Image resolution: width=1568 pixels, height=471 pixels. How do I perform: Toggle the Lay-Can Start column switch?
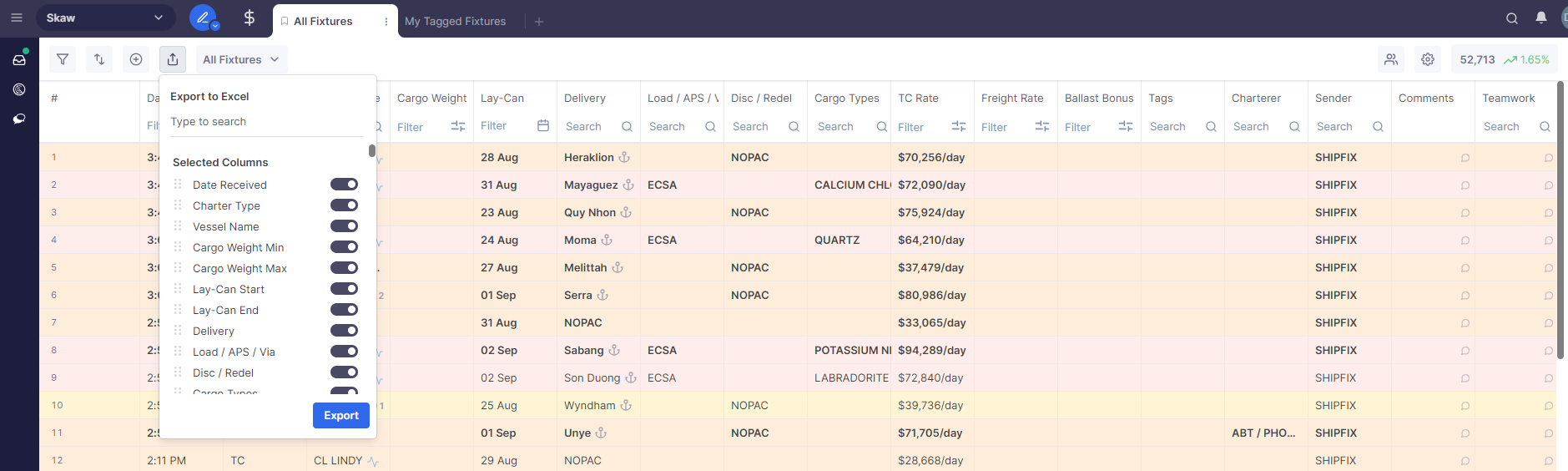[344, 289]
